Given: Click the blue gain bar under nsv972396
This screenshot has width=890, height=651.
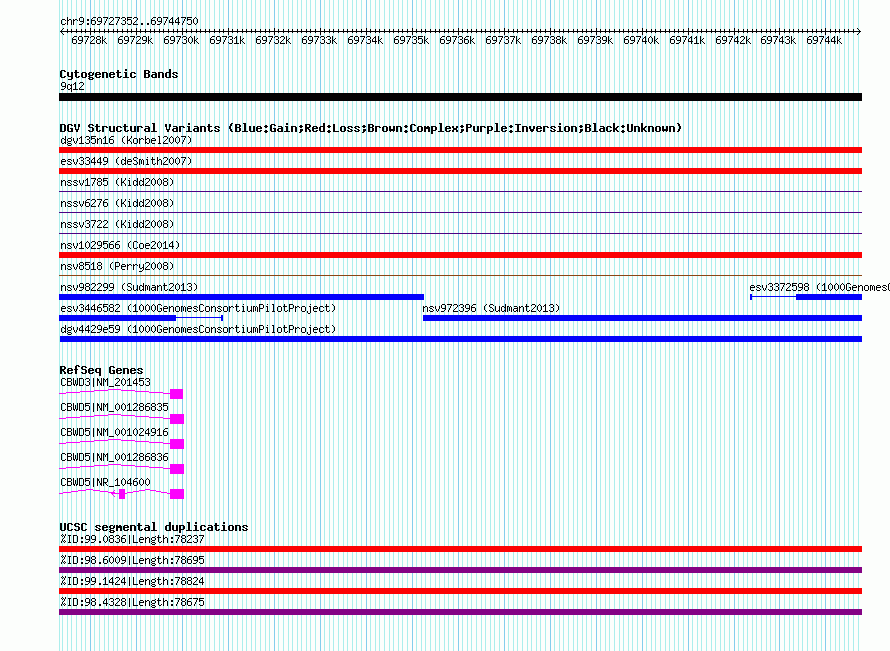Looking at the screenshot, I should point(643,318).
